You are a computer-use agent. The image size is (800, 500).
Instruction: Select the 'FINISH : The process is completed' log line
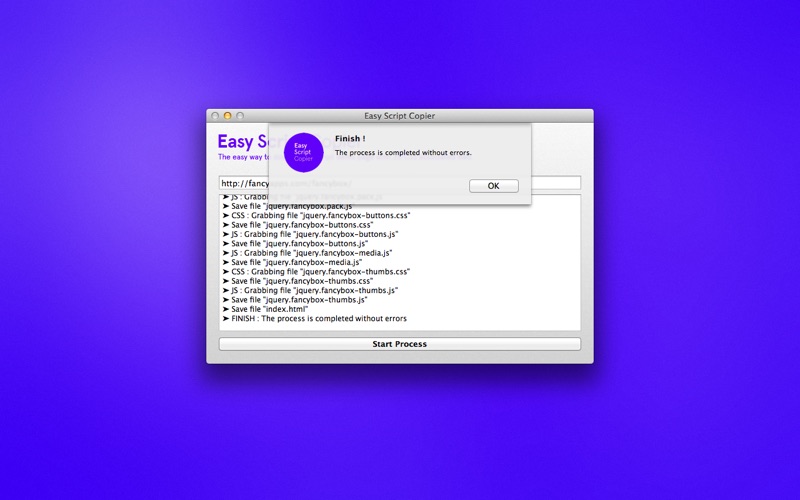[315, 318]
